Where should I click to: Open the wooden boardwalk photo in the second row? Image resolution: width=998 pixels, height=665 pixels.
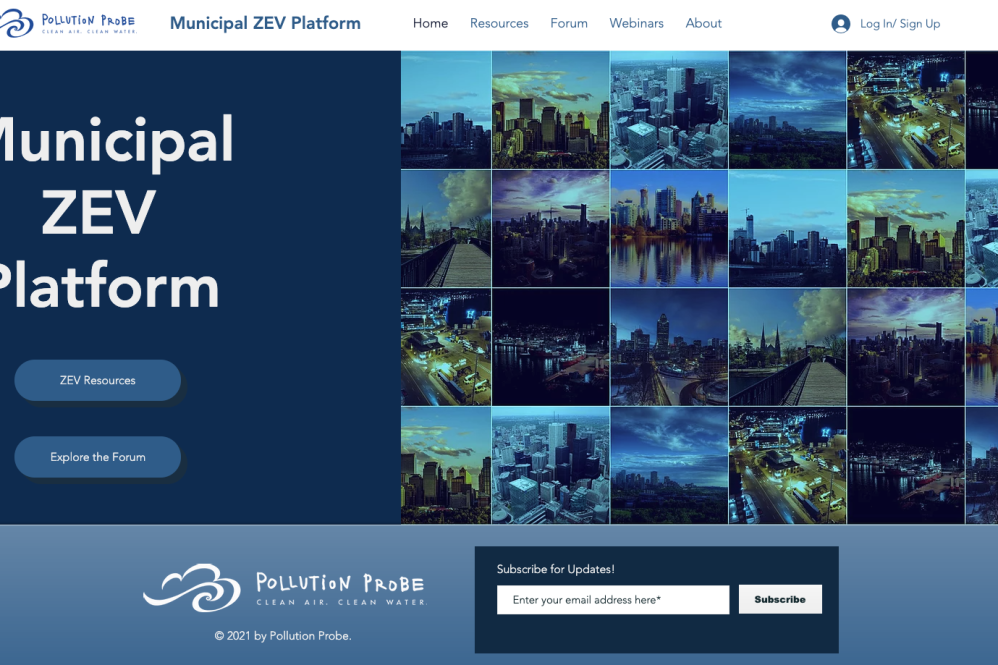(446, 228)
